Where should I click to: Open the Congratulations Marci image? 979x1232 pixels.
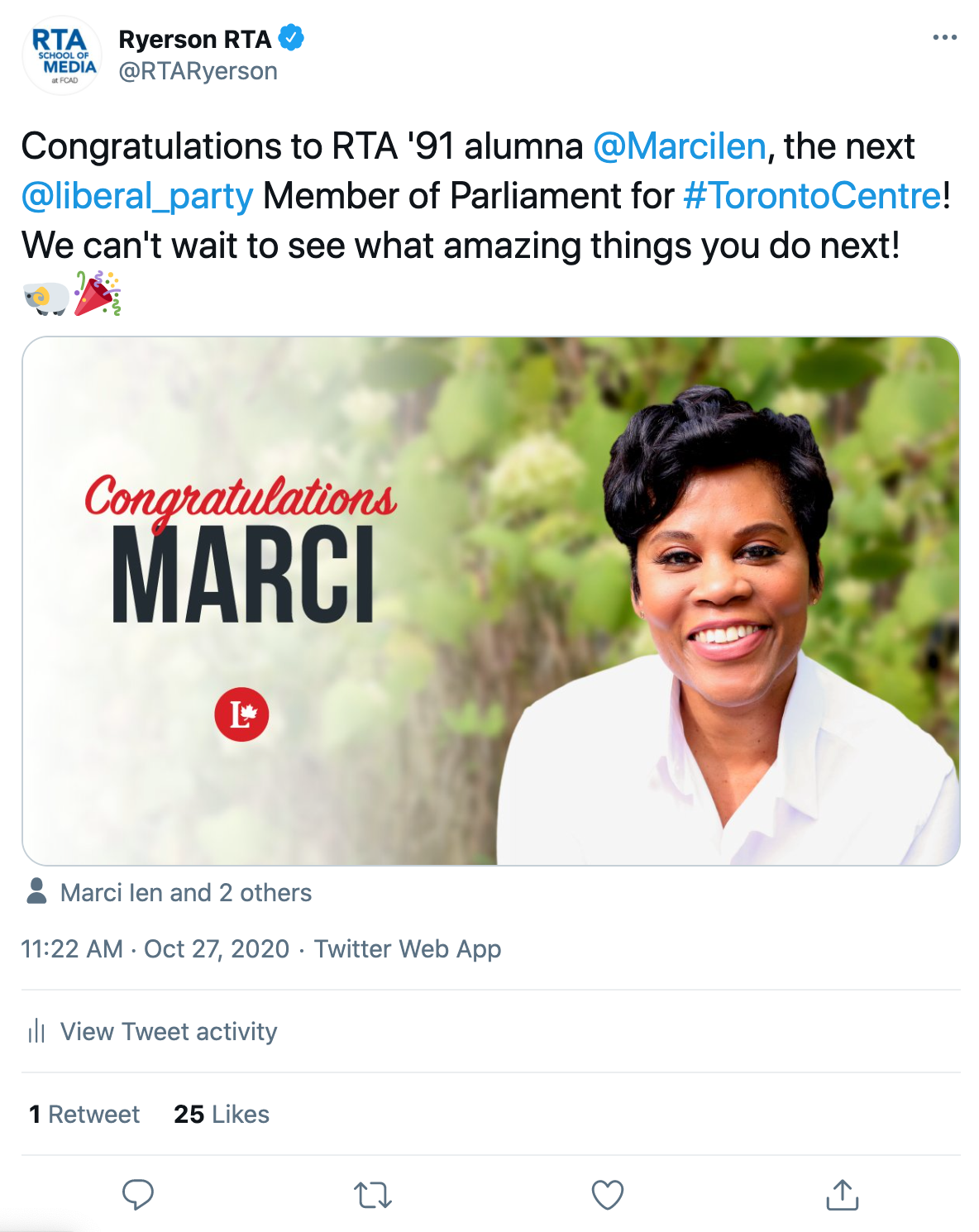coord(490,601)
